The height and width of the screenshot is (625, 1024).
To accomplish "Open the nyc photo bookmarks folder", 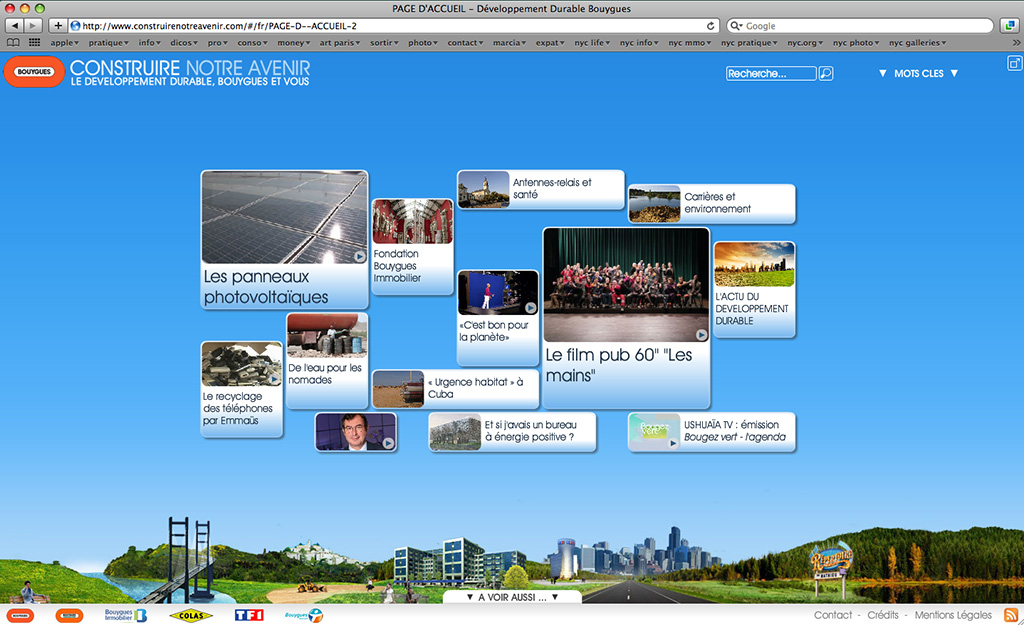I will (x=856, y=42).
